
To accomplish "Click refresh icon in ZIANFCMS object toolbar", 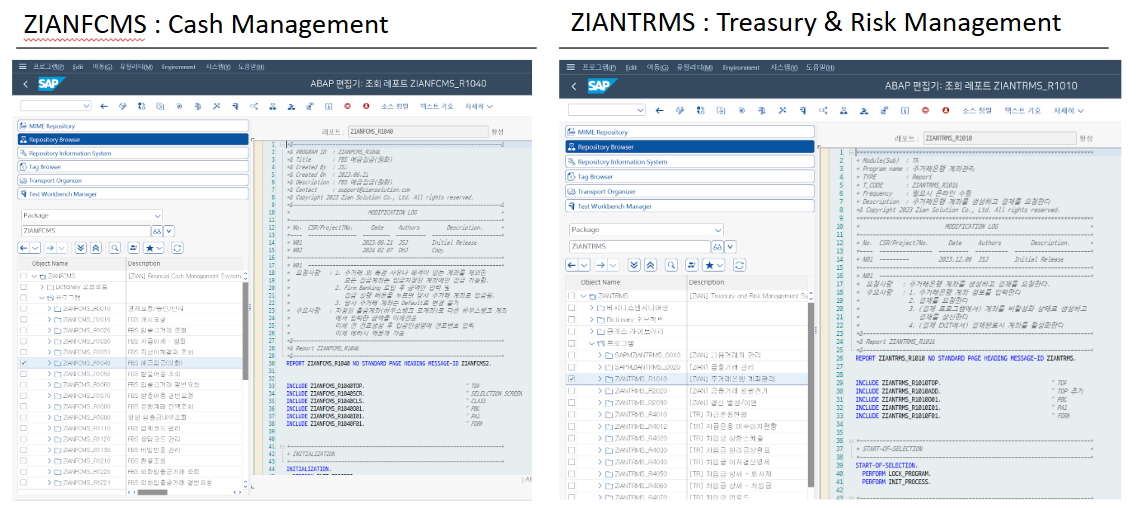I will (x=177, y=247).
